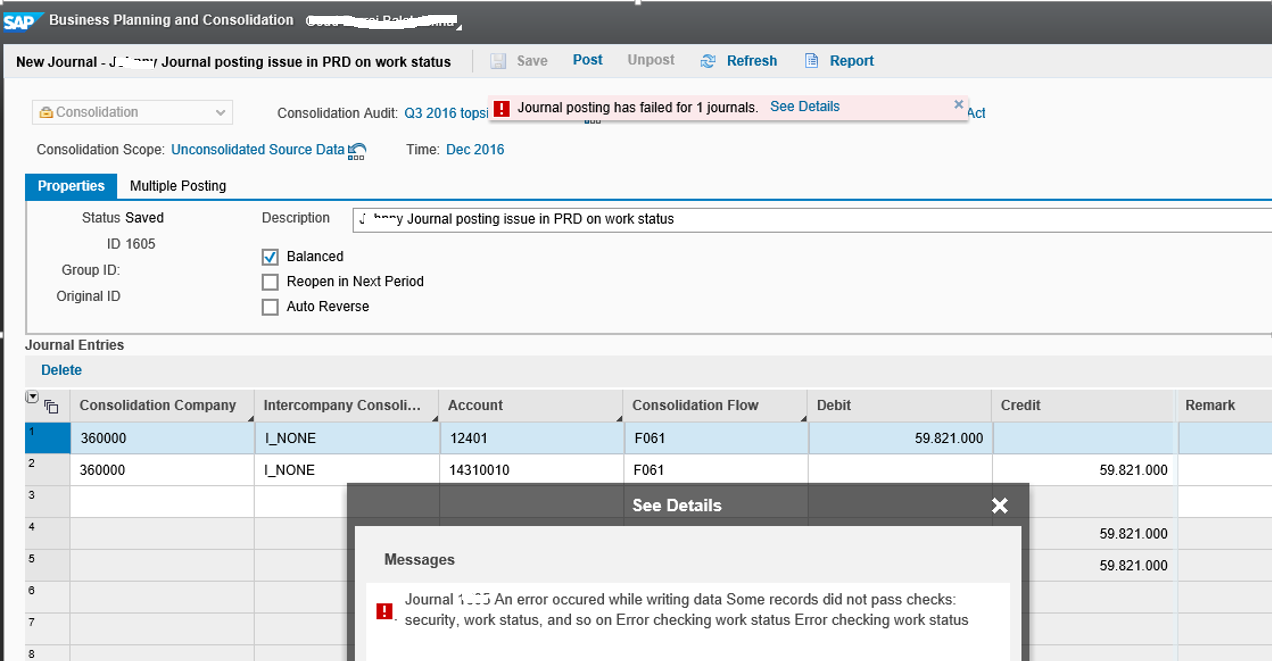
Task: Click the Q3 2016 Consolidation Audit link
Action: (x=446, y=113)
